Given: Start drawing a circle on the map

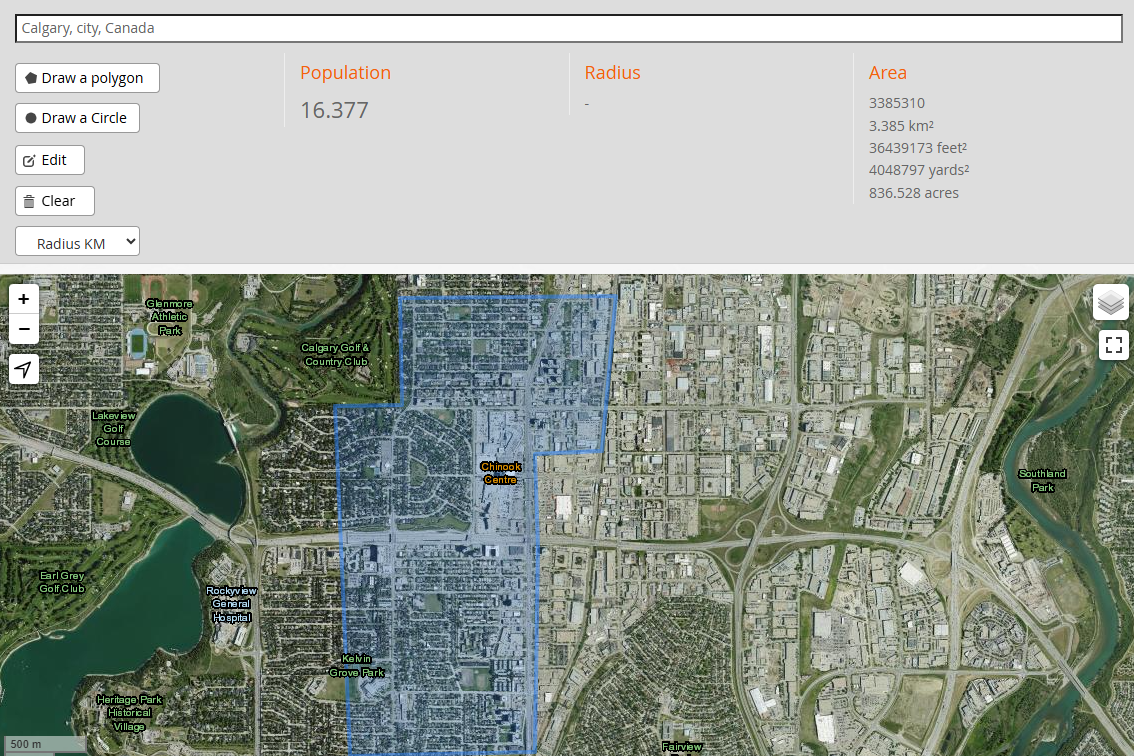Looking at the screenshot, I should (x=77, y=118).
